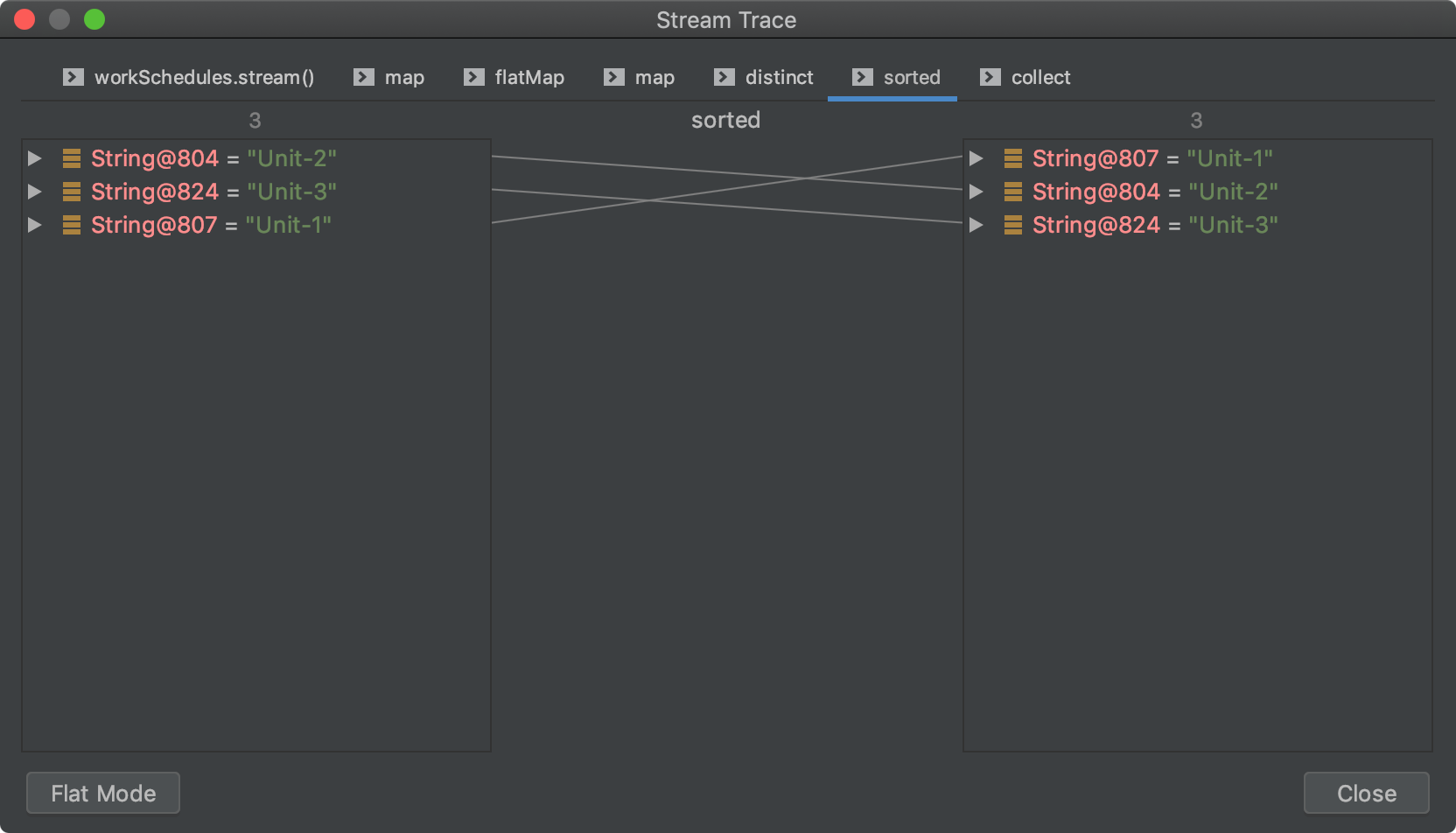Click the icon on the flatMap tab
This screenshot has height=833, width=1456.
point(474,78)
